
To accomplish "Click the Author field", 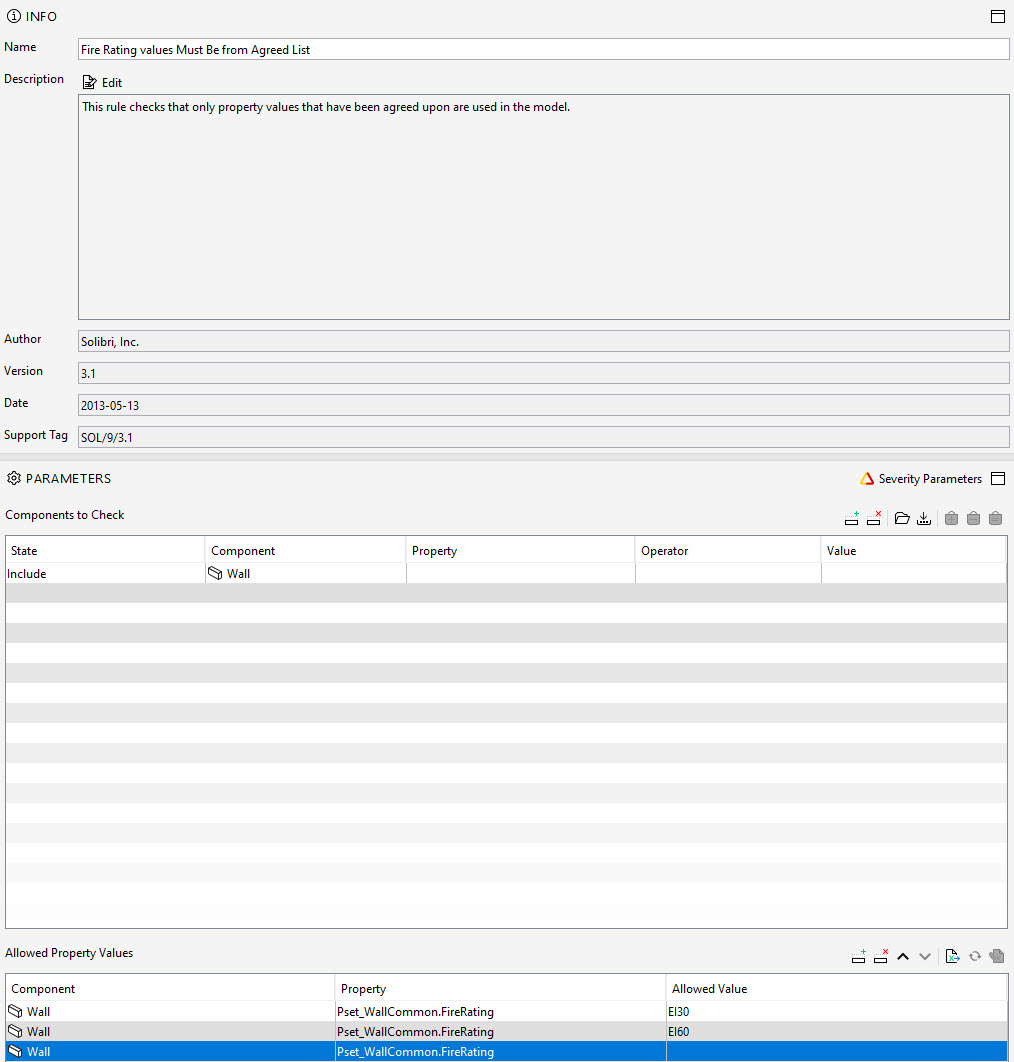I will [x=543, y=341].
